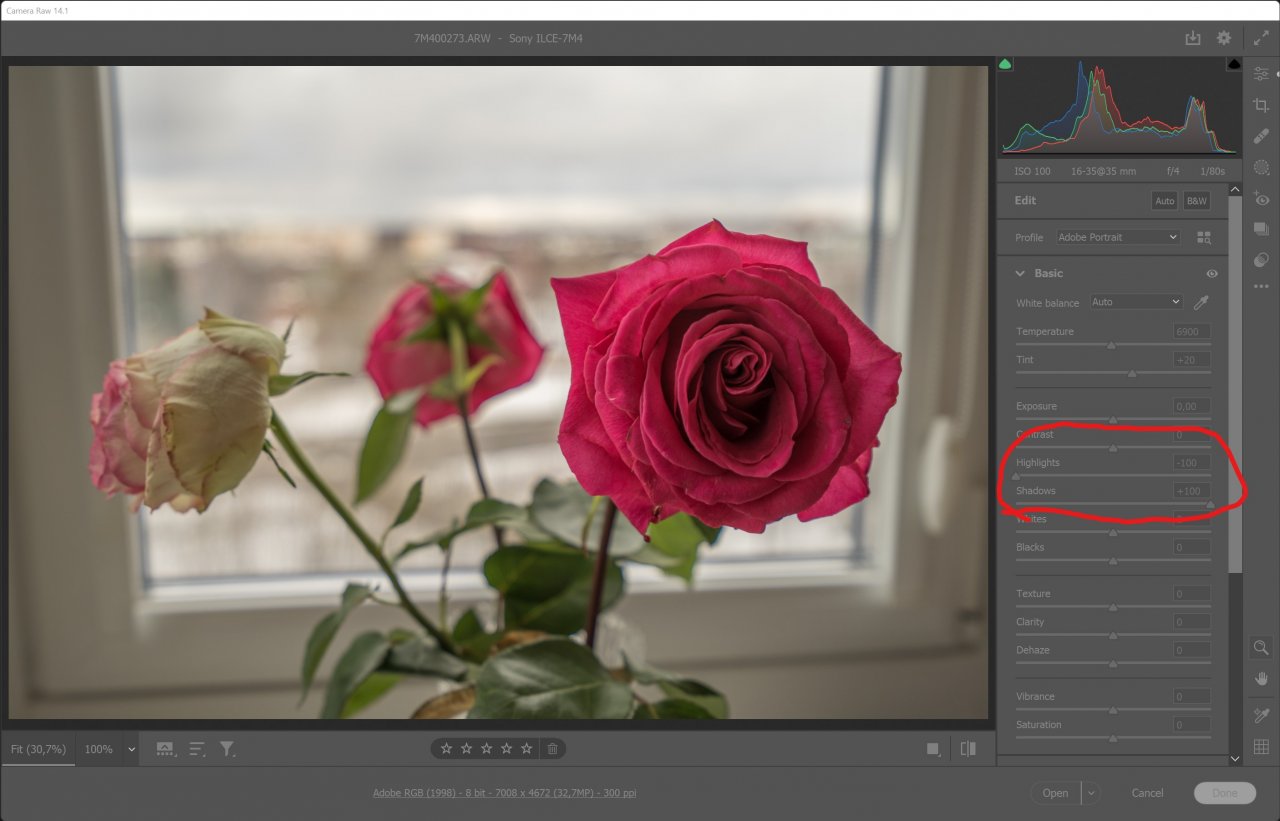Pick the White Balance eyedropper tool

[1202, 302]
